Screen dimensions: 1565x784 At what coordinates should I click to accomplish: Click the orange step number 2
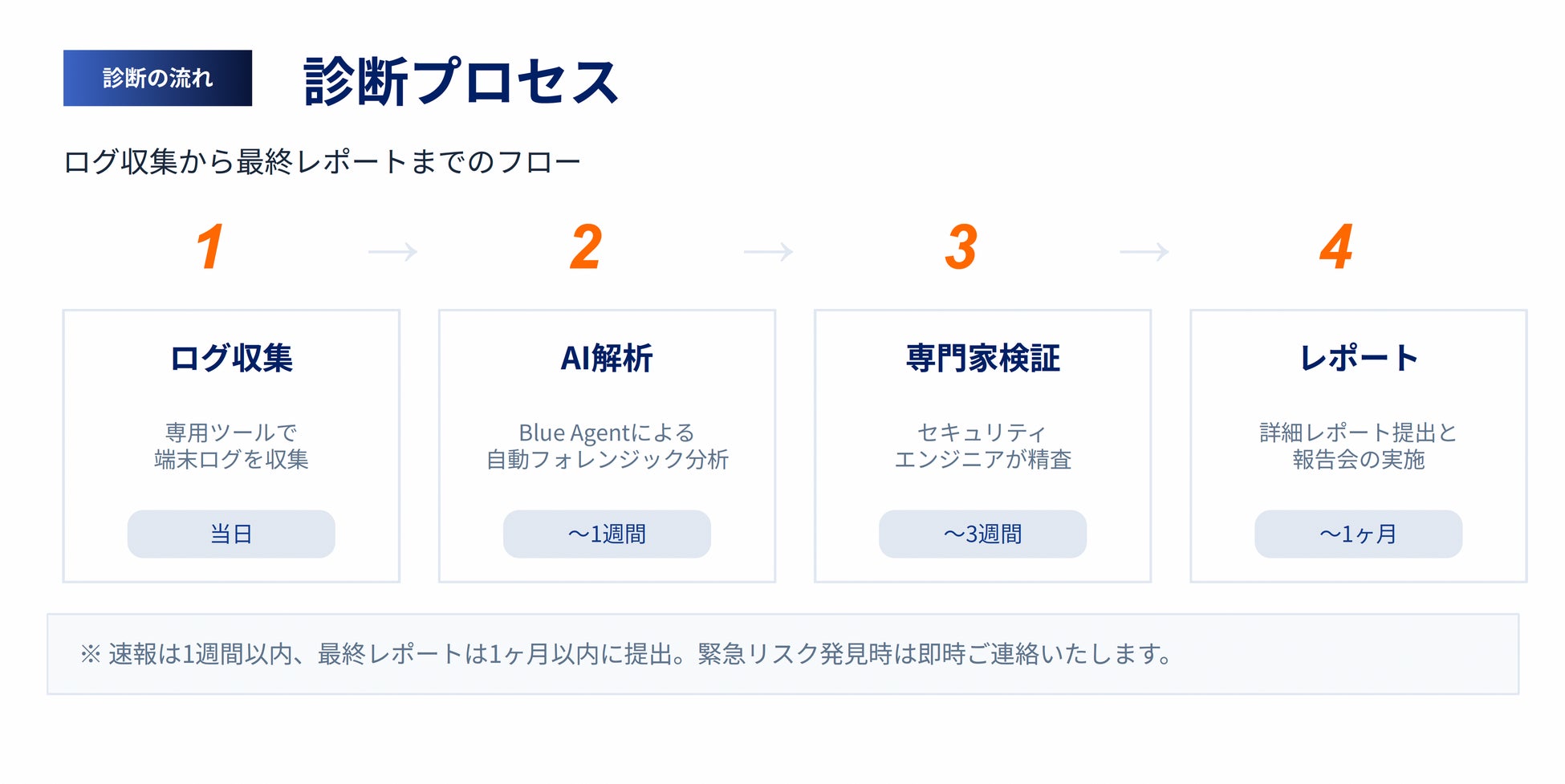click(586, 247)
